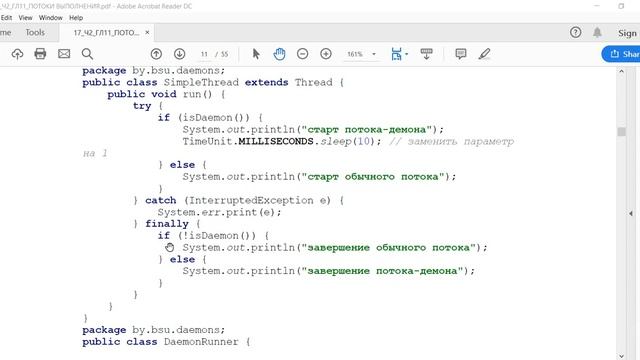Switch to the Home tab

(5, 32)
